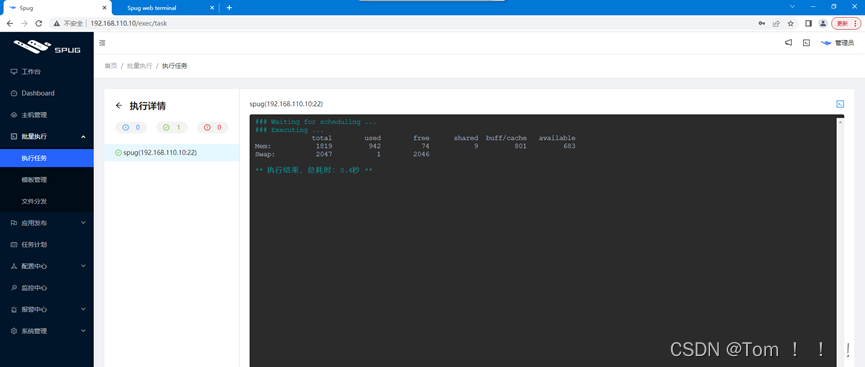Click the SPUG logo
This screenshot has height=367, width=865.
click(x=47, y=47)
